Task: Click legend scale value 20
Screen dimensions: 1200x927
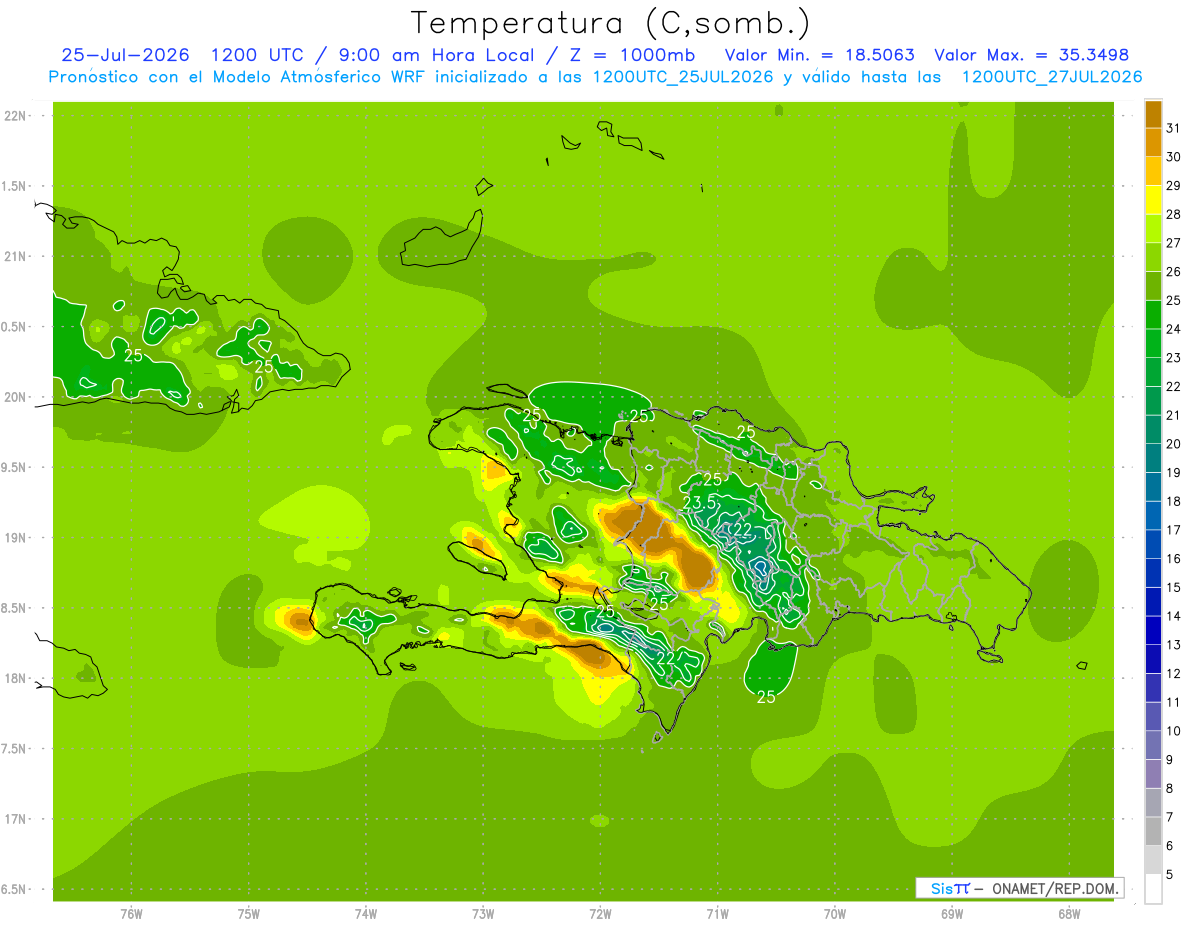Action: (x=1174, y=444)
